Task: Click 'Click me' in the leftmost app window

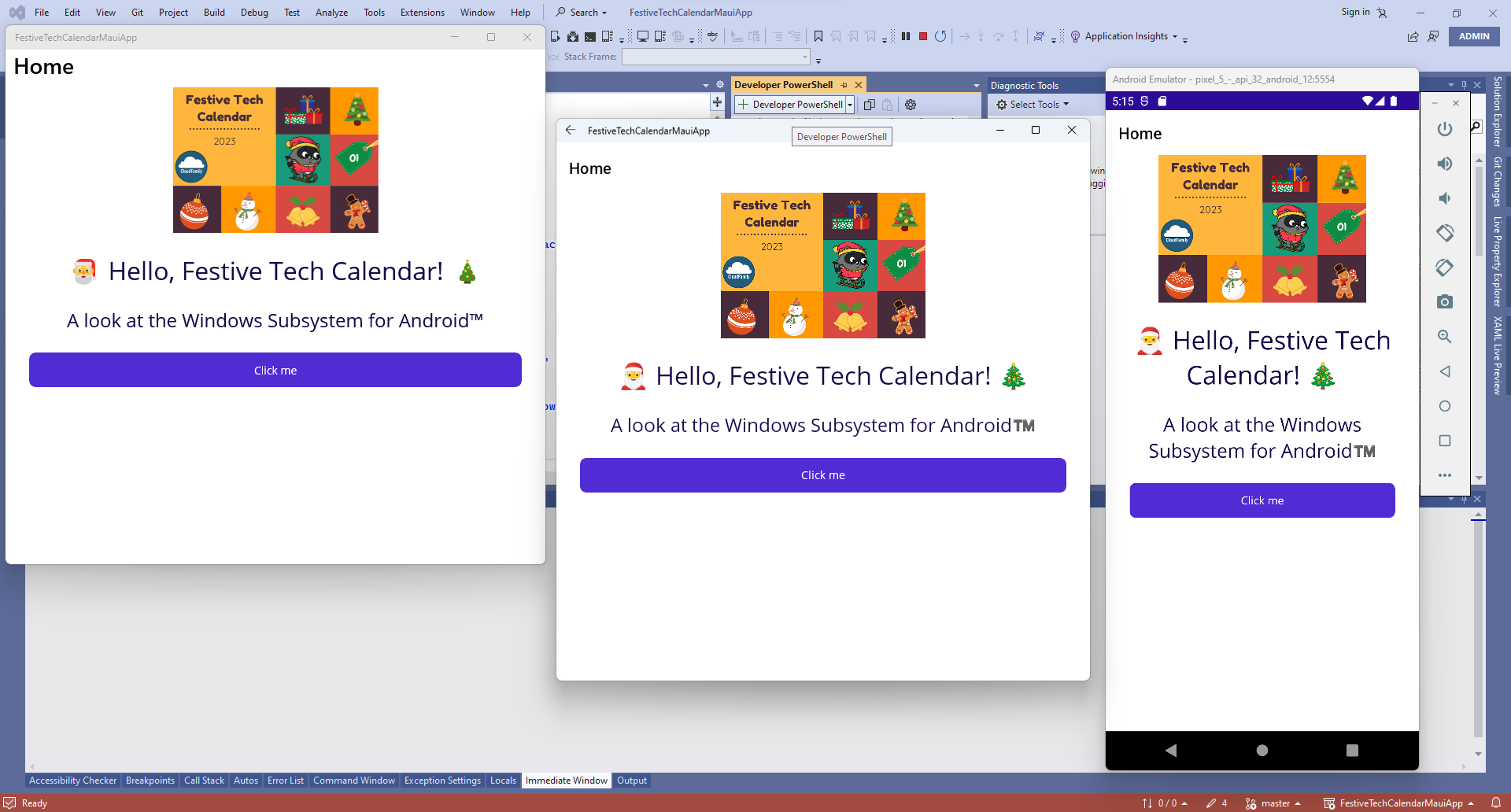Action: 275,370
